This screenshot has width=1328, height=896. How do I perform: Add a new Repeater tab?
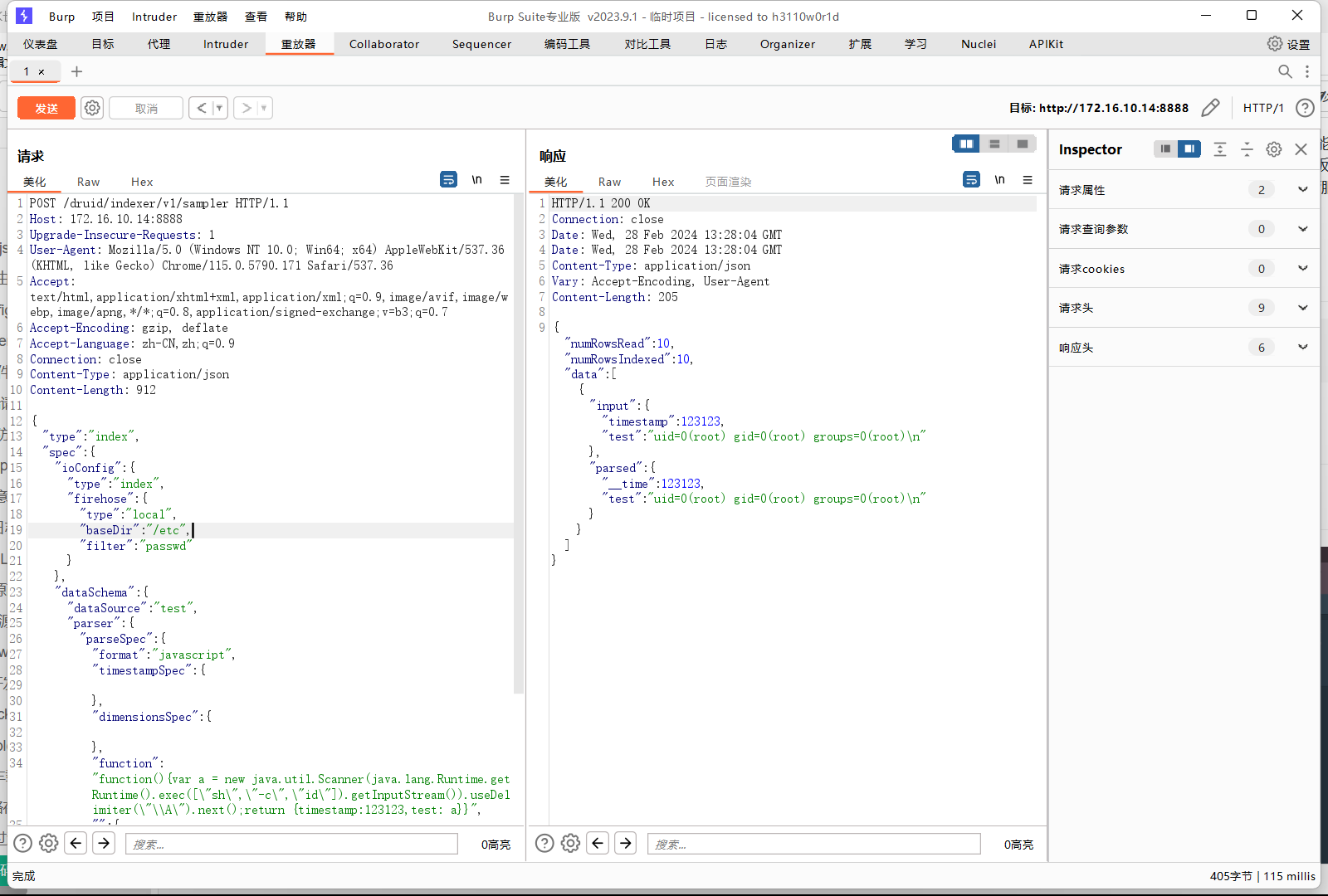pos(76,71)
